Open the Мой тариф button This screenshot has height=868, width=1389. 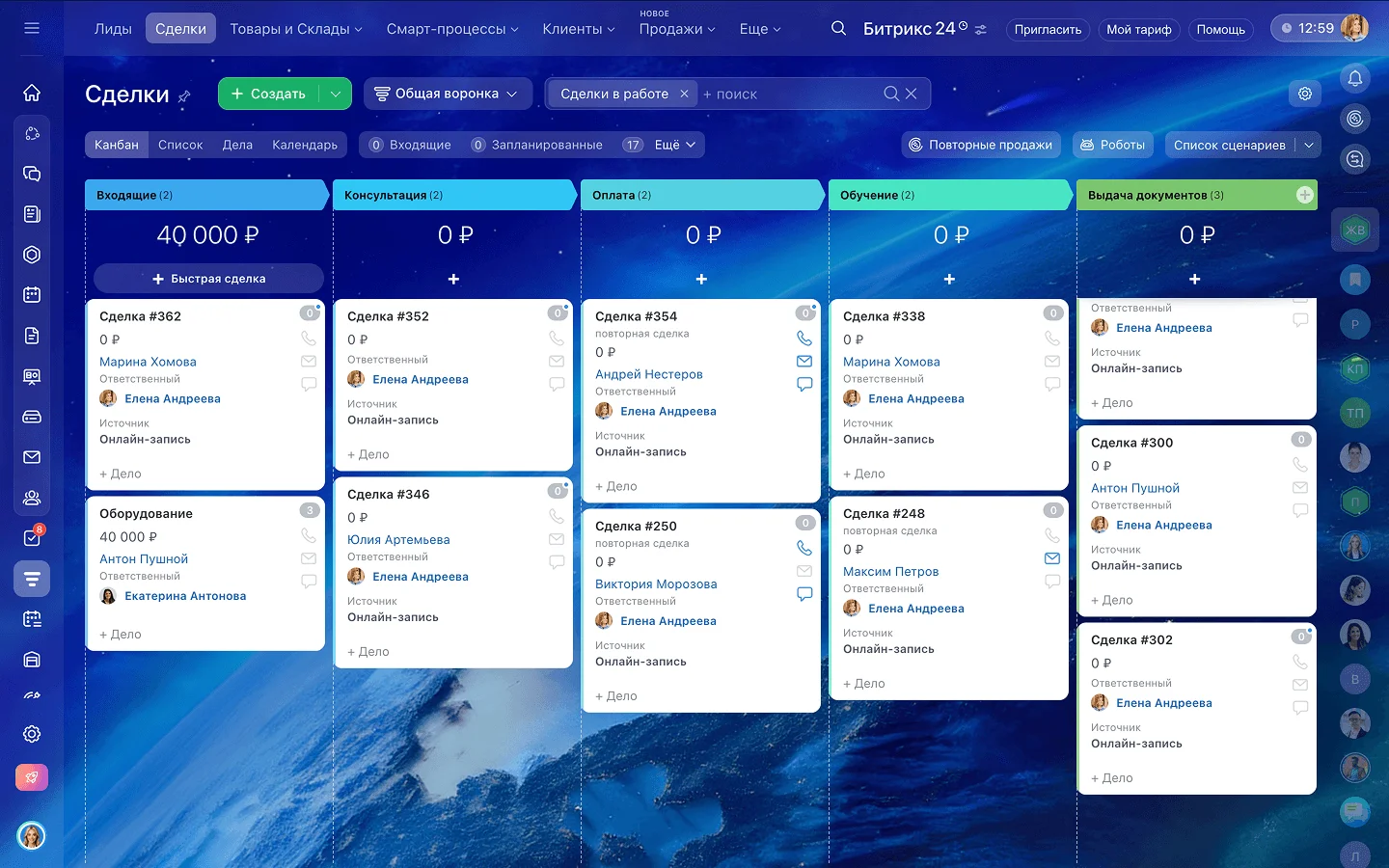tap(1139, 29)
